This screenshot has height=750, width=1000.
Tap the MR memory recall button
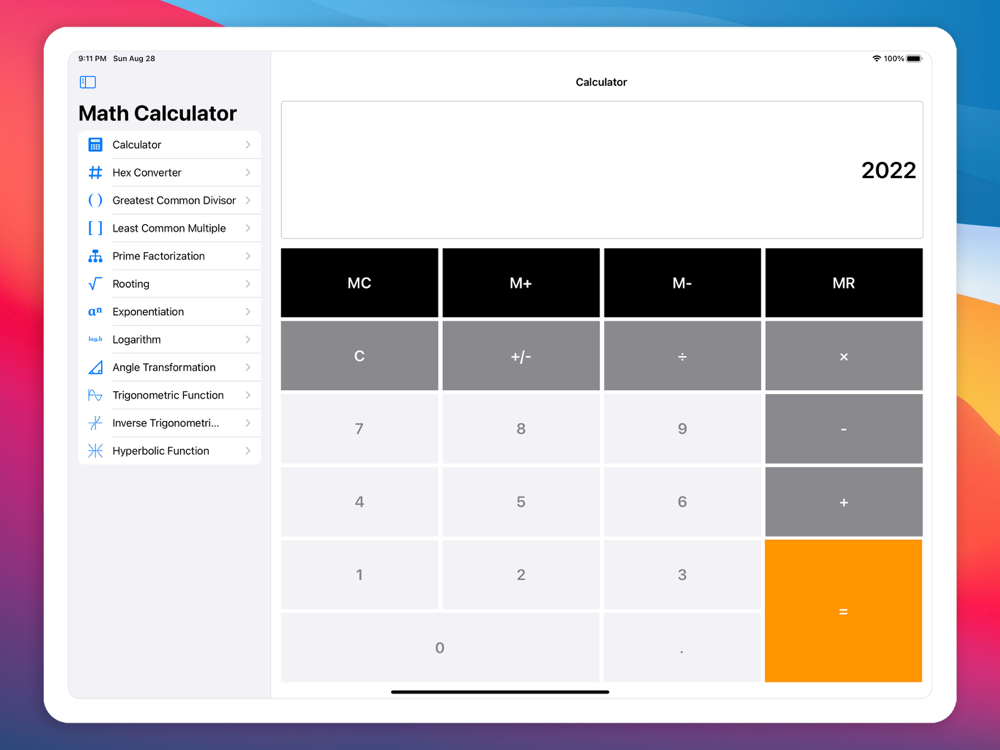click(x=844, y=283)
